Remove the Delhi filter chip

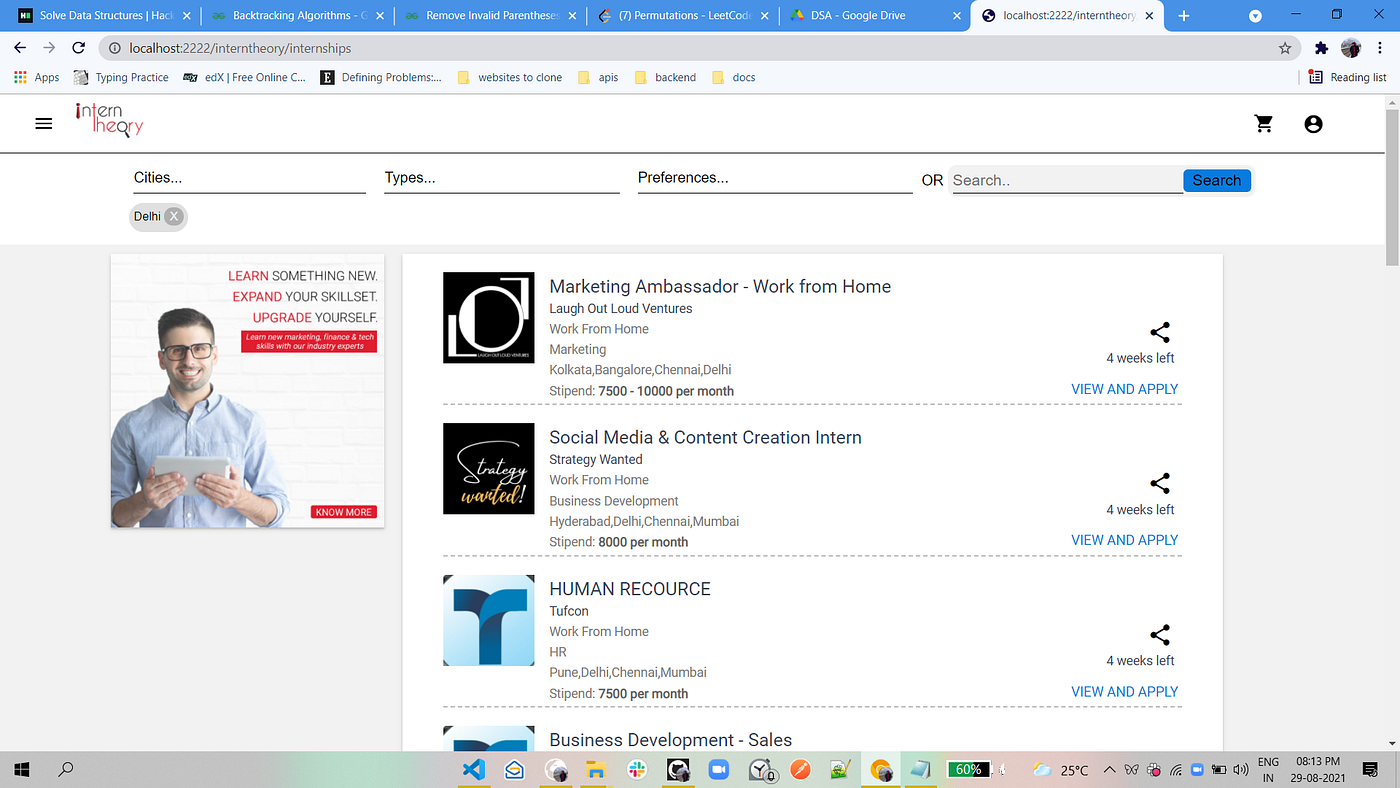pyautogui.click(x=174, y=216)
